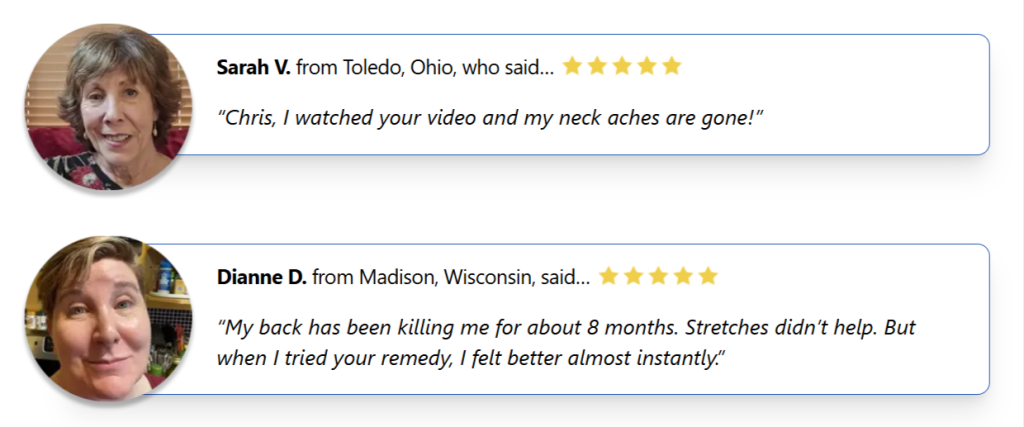This screenshot has width=1024, height=427.
Task: Open Sarah V.'s profile photo
Action: 104,107
